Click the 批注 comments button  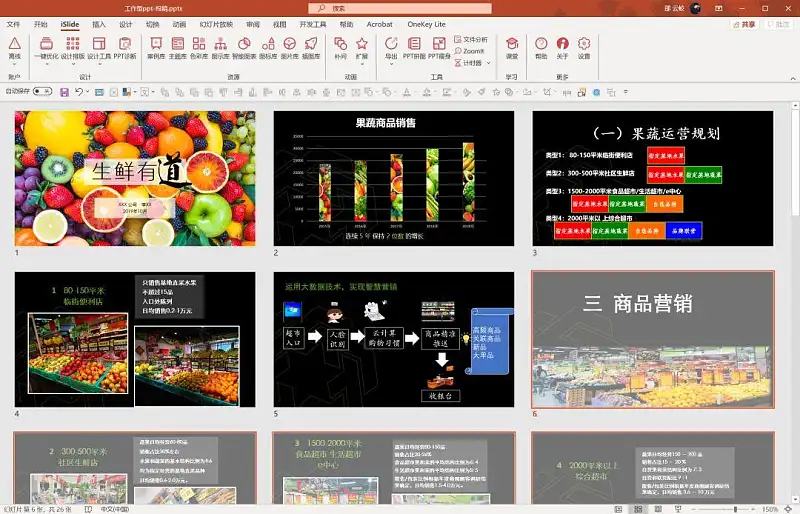point(779,25)
